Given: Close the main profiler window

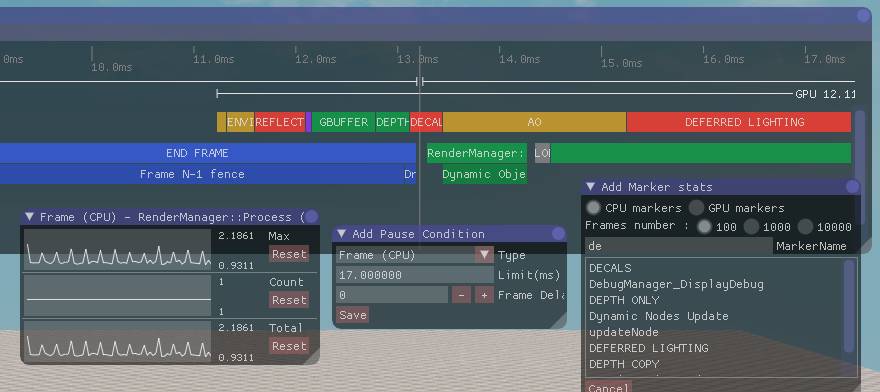Looking at the screenshot, I should tap(864, 16).
